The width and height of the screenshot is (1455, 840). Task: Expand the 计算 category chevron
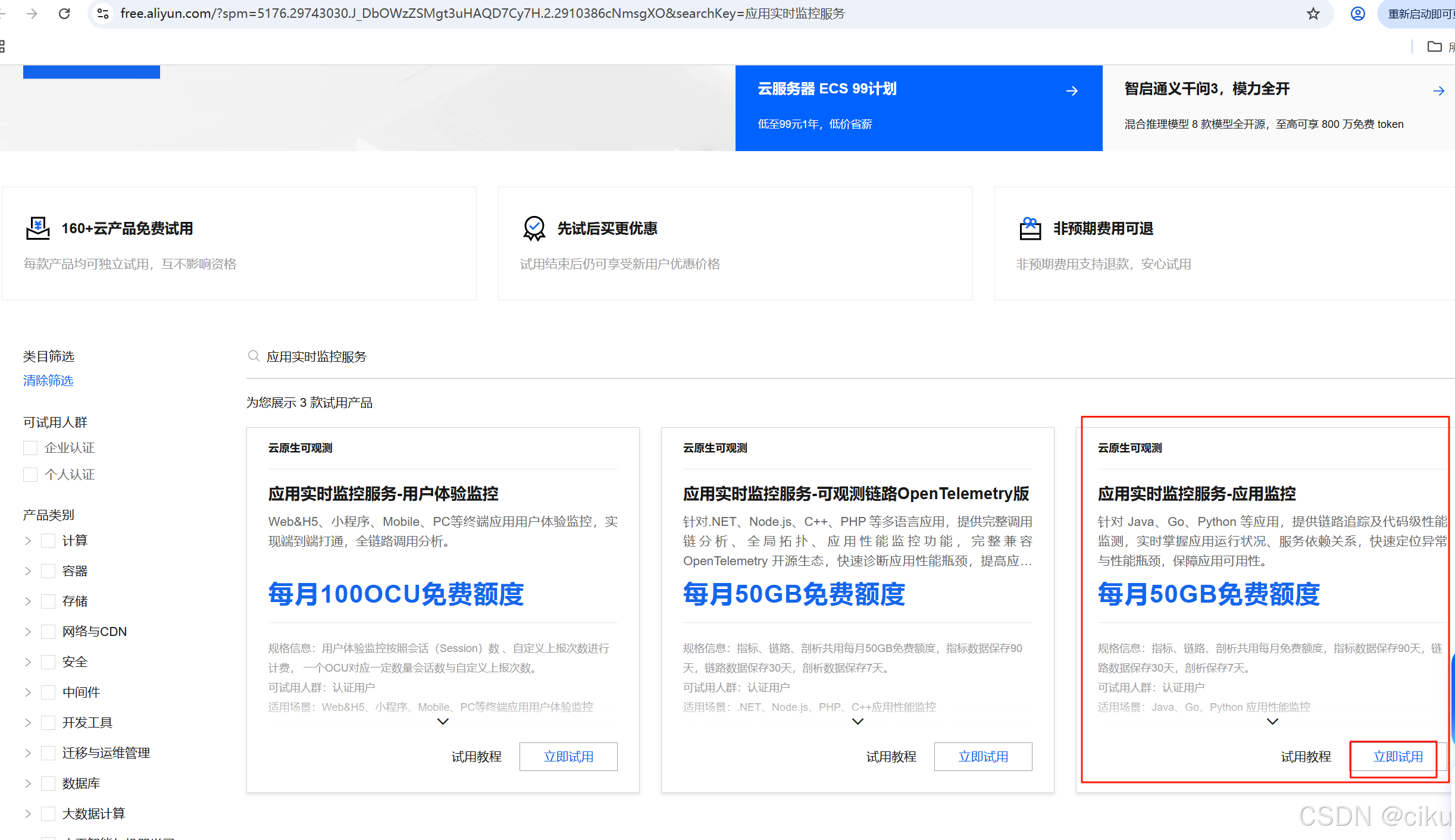(x=28, y=541)
